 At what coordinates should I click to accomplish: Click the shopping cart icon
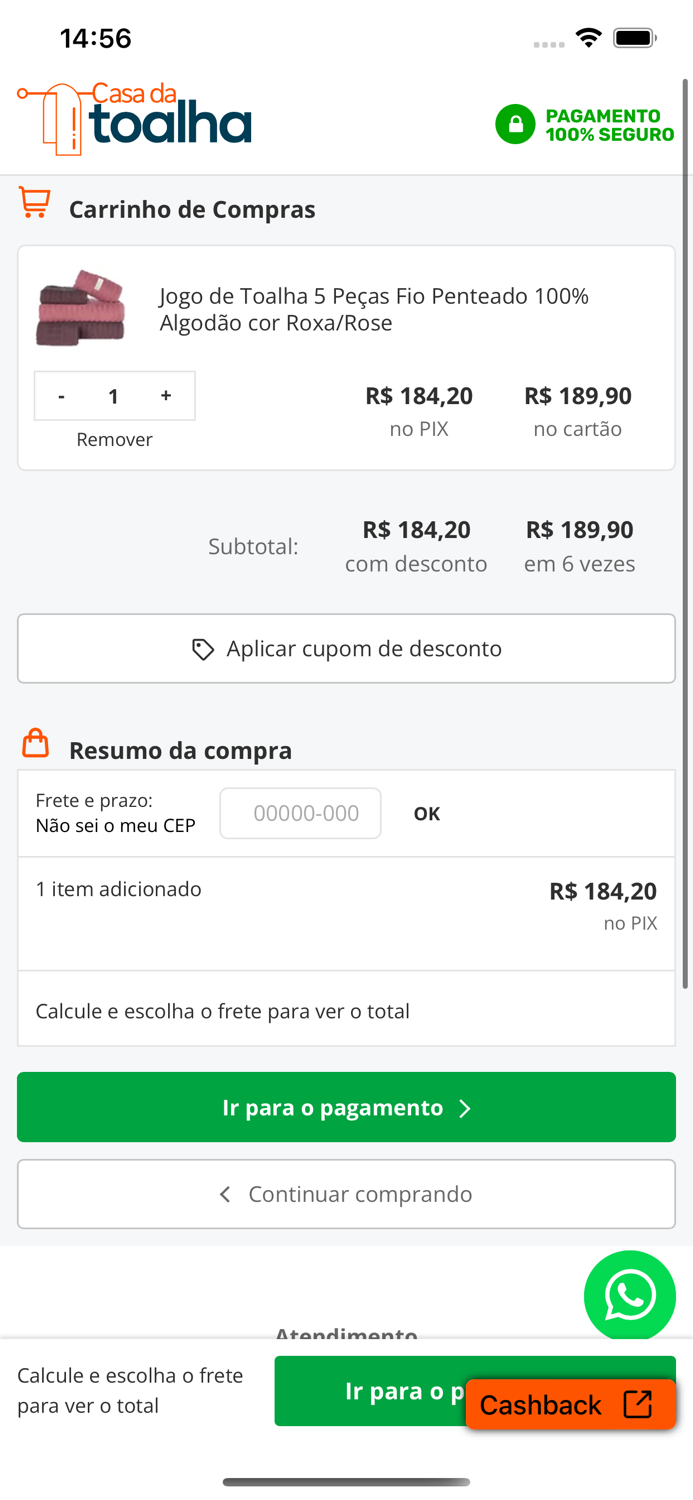point(33,202)
